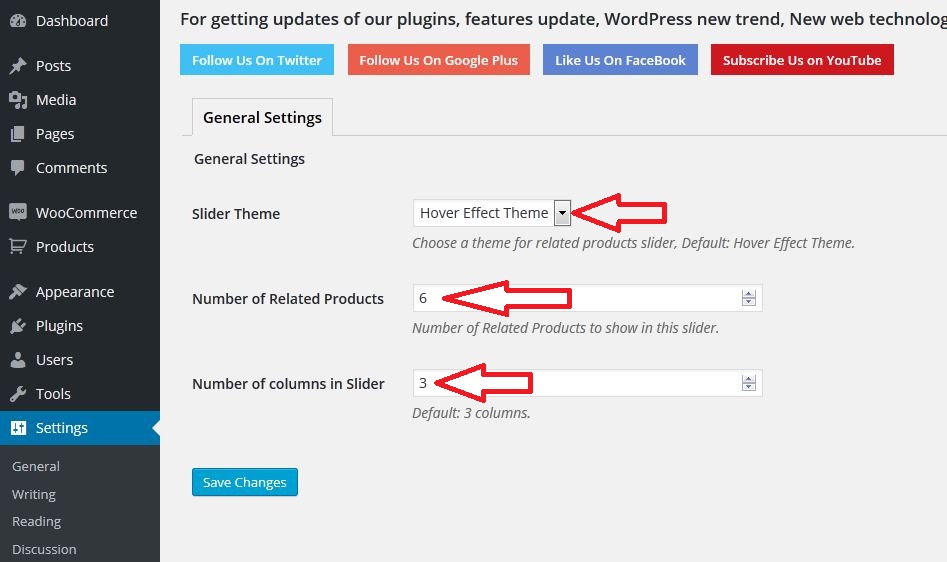Screen dimensions: 947x562
Task: Click the Posts pushpin icon
Action: (18, 65)
